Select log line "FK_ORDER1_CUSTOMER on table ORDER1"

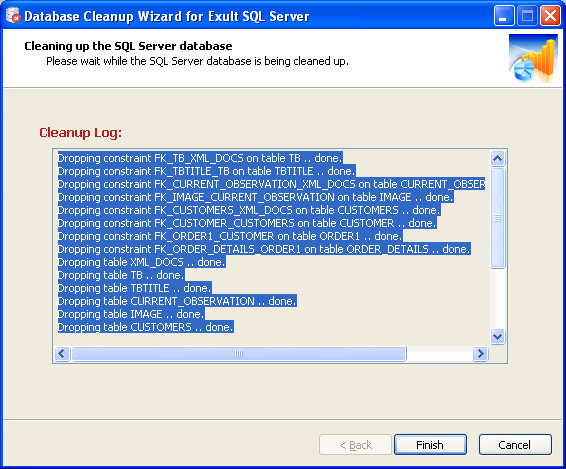230,236
